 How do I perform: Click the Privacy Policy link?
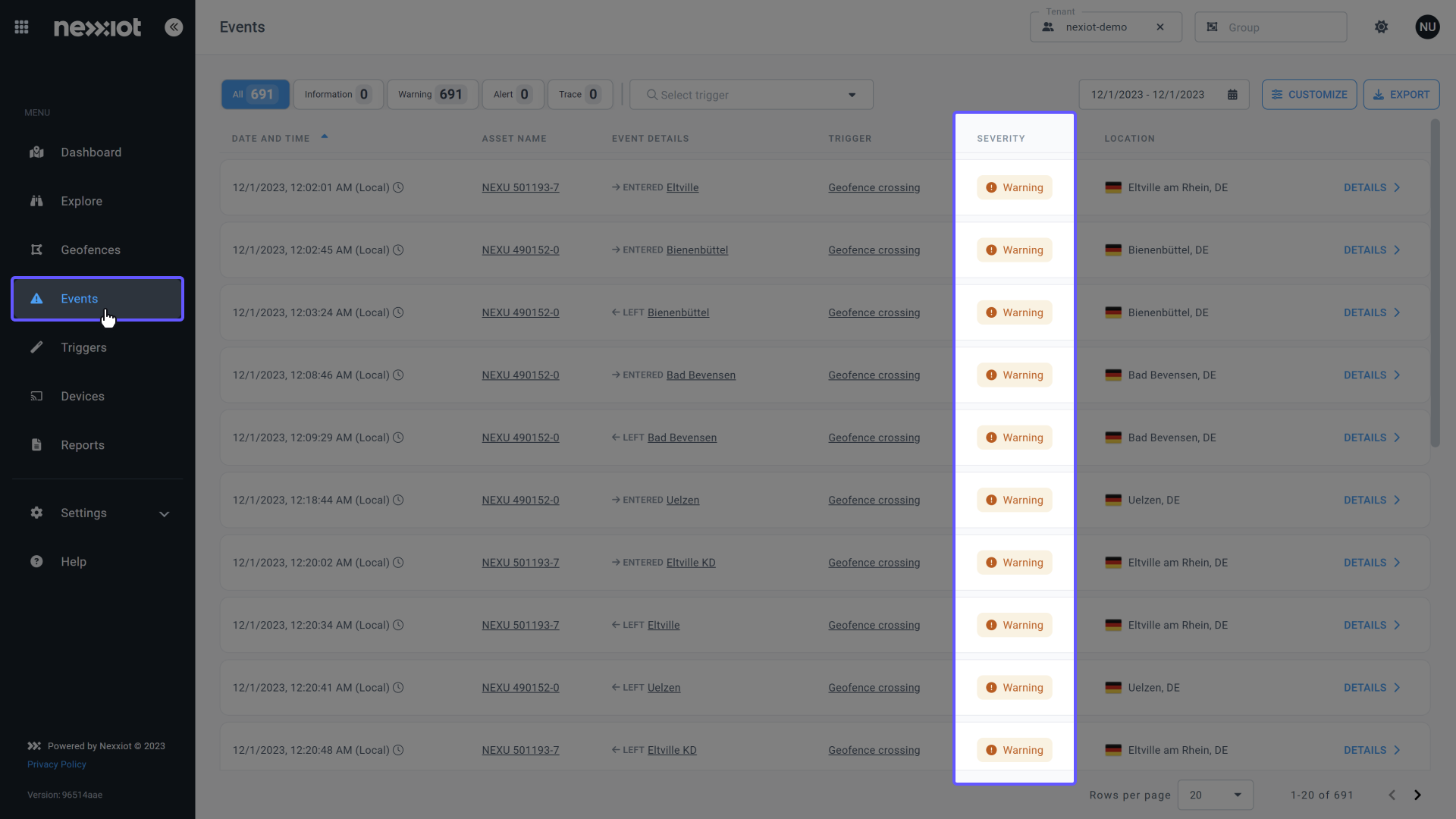click(57, 764)
